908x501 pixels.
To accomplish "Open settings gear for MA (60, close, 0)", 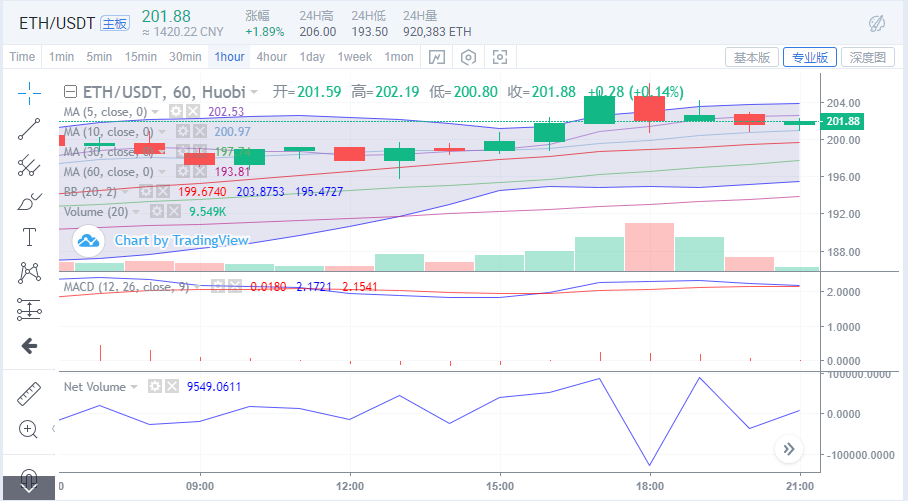I will pyautogui.click(x=183, y=171).
